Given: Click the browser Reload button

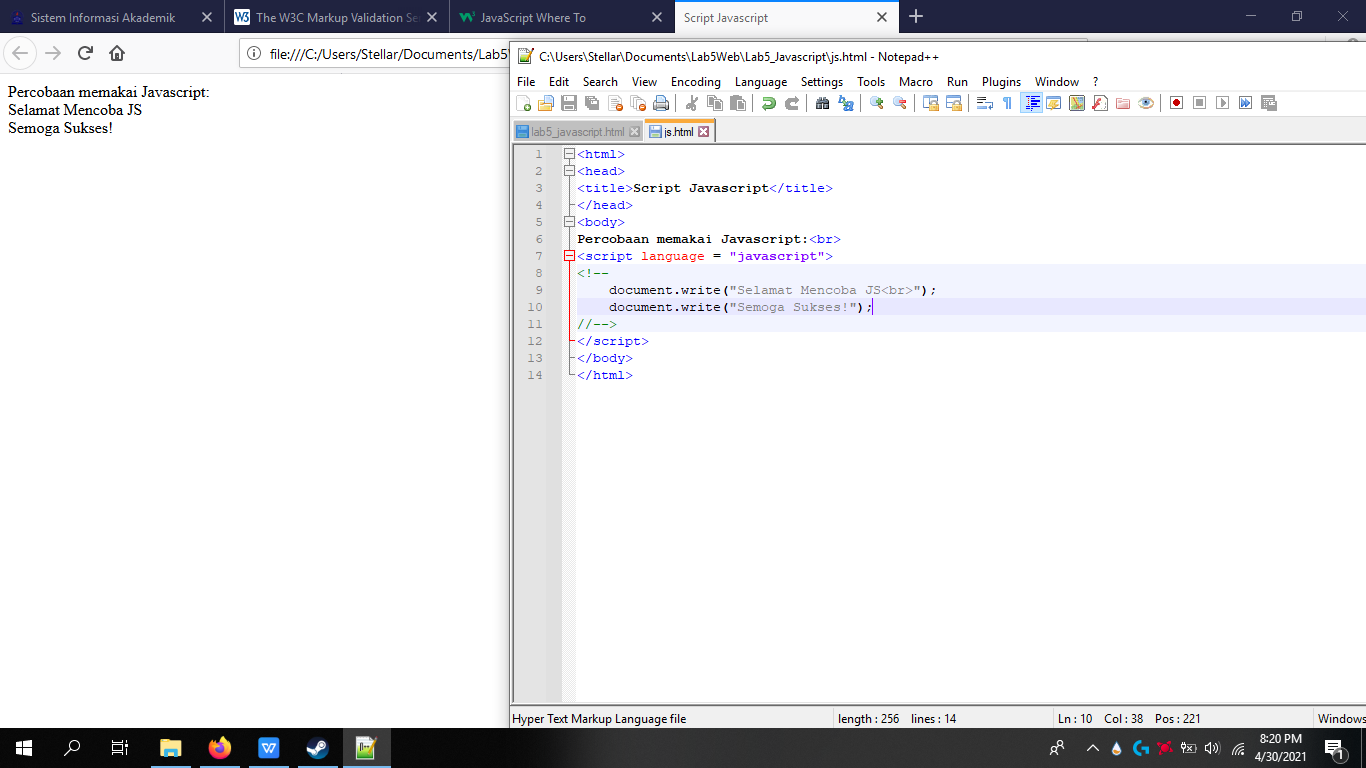Looking at the screenshot, I should coord(85,53).
